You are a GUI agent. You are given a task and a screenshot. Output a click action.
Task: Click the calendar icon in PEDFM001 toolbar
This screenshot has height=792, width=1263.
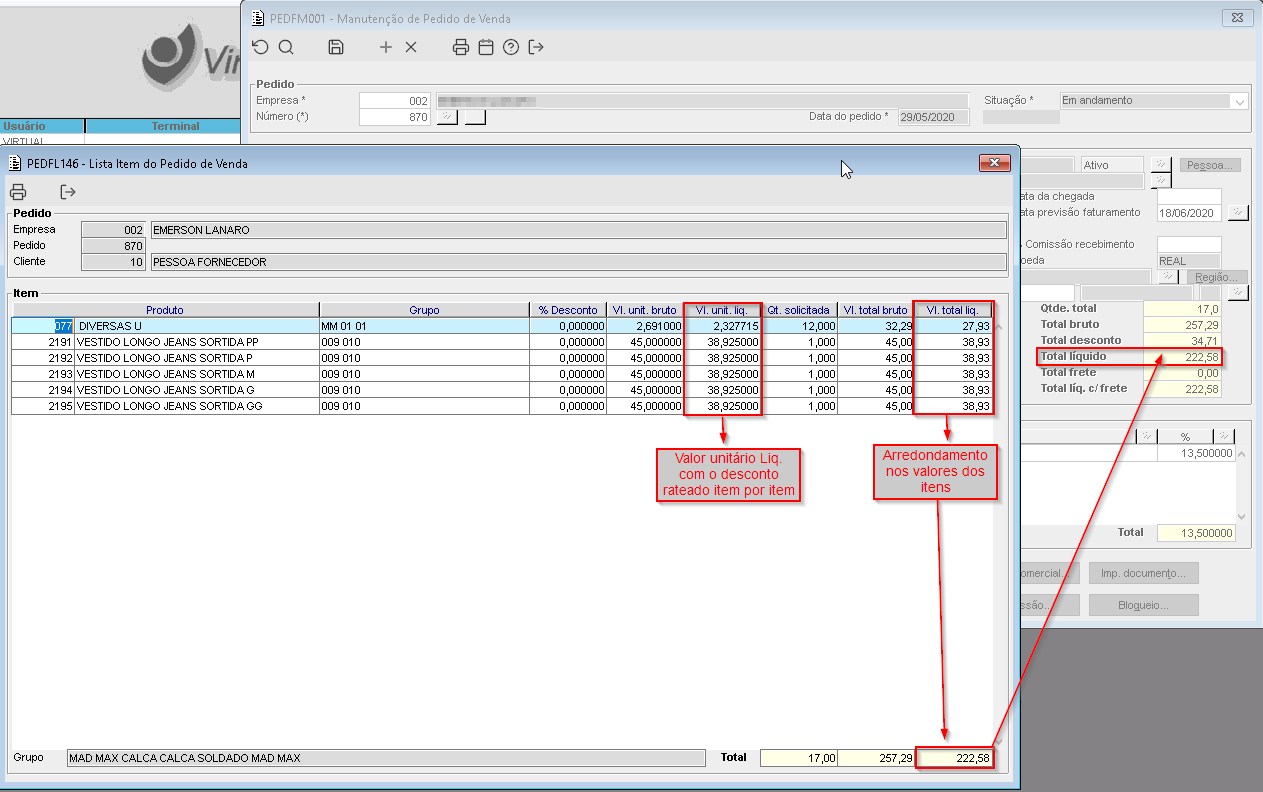tap(486, 47)
